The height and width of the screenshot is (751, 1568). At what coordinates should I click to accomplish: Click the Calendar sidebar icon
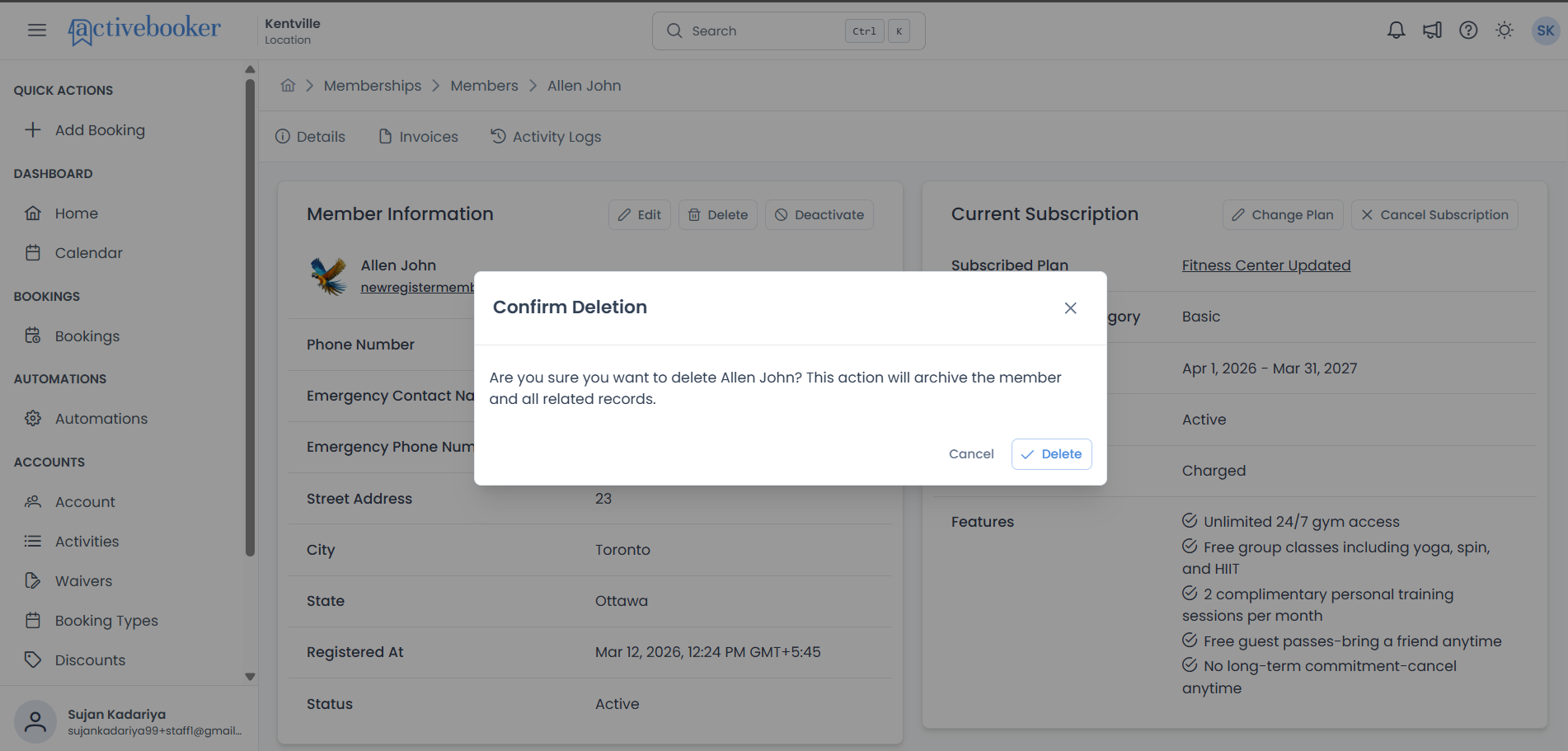(x=33, y=252)
